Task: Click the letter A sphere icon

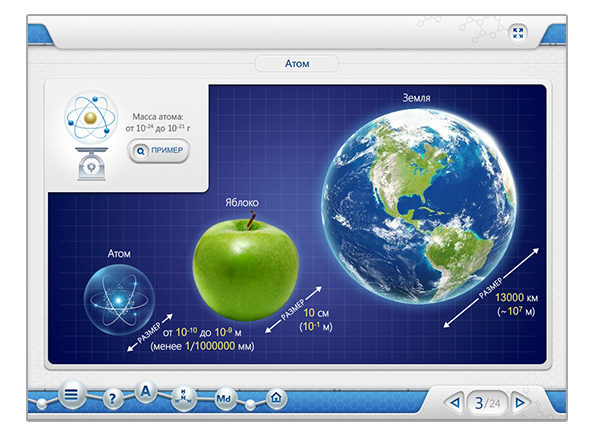Action: pyautogui.click(x=145, y=392)
